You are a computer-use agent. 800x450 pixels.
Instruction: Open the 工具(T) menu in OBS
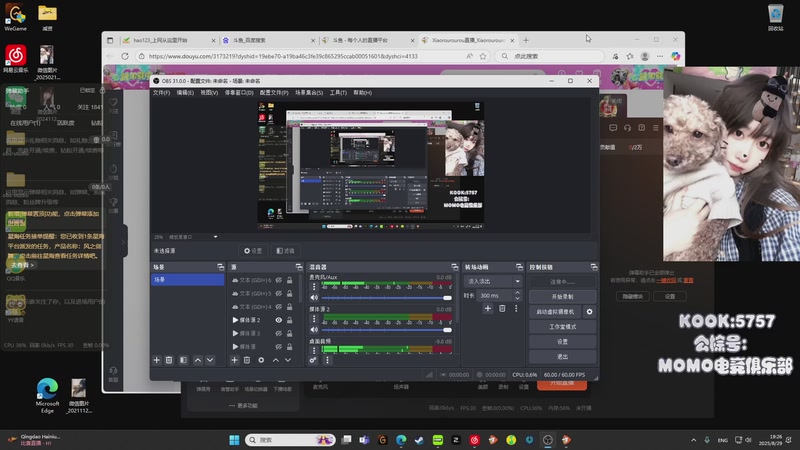pyautogui.click(x=338, y=93)
